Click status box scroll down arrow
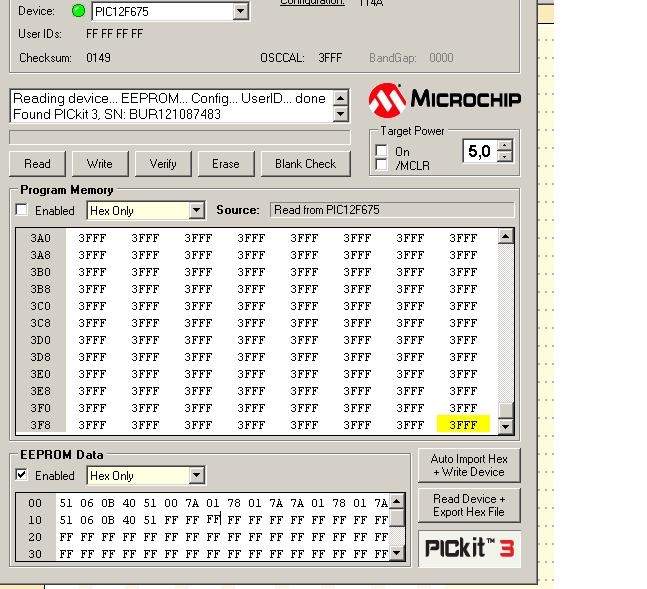Image resolution: width=647 pixels, height=589 pixels. (x=340, y=114)
